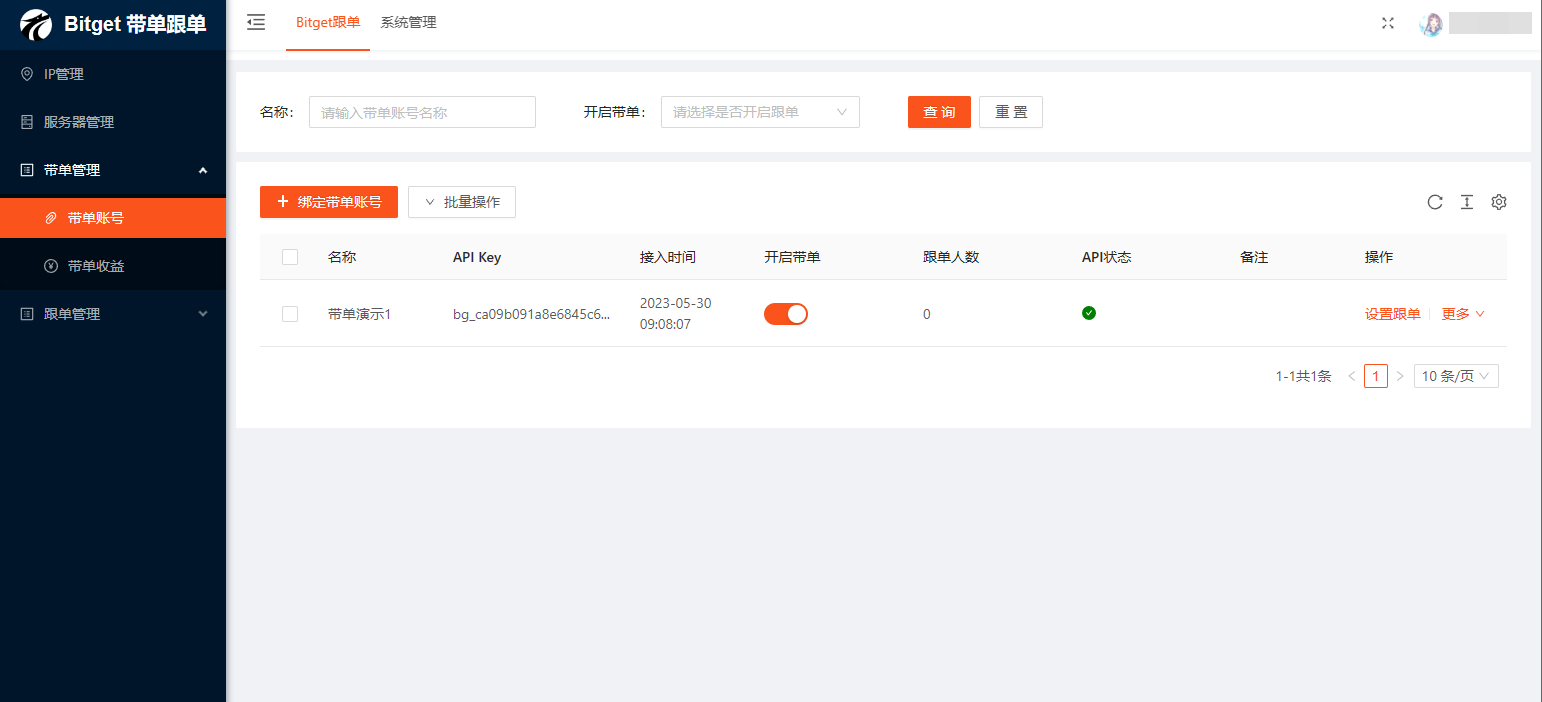Turn off 开启带单 switch for 带单演示1
Screen dimensions: 1542x702
tap(786, 314)
